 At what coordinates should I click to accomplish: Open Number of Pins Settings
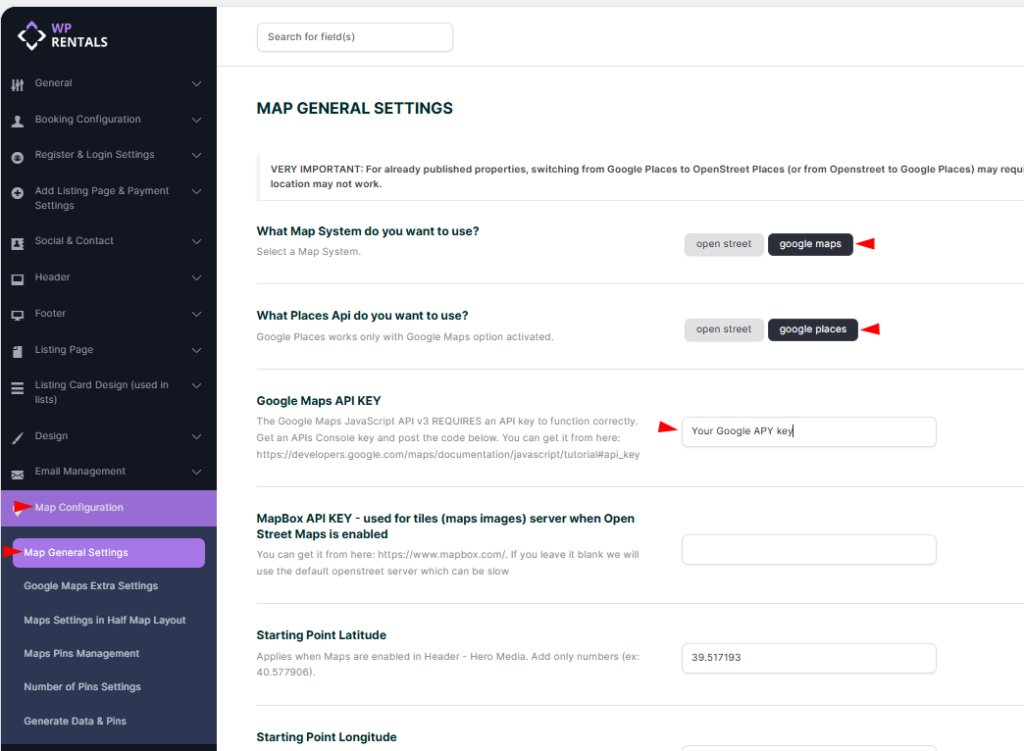point(82,687)
